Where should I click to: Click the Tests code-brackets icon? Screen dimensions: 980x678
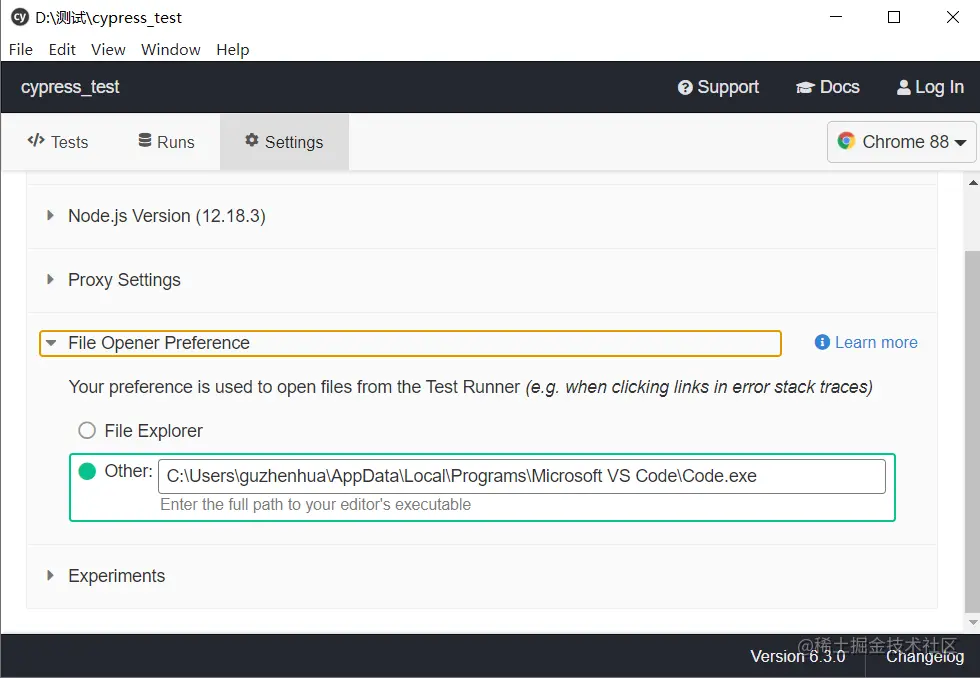[x=36, y=140]
